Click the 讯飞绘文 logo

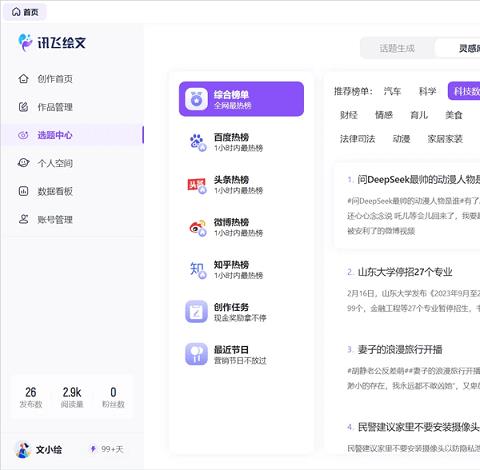click(52, 42)
